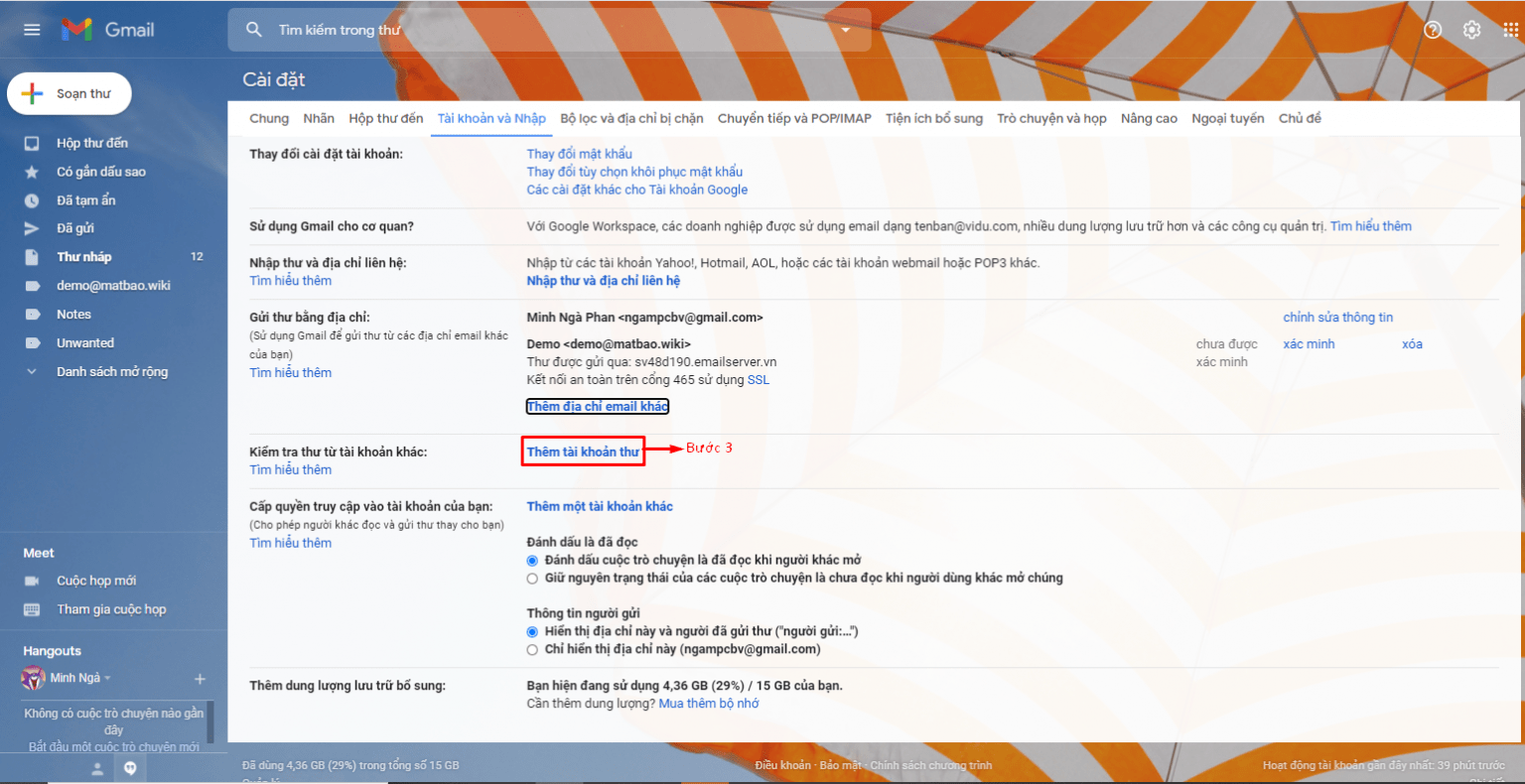This screenshot has height=784, width=1525.
Task: Start a new Hangout with the plus icon
Action: 200,677
